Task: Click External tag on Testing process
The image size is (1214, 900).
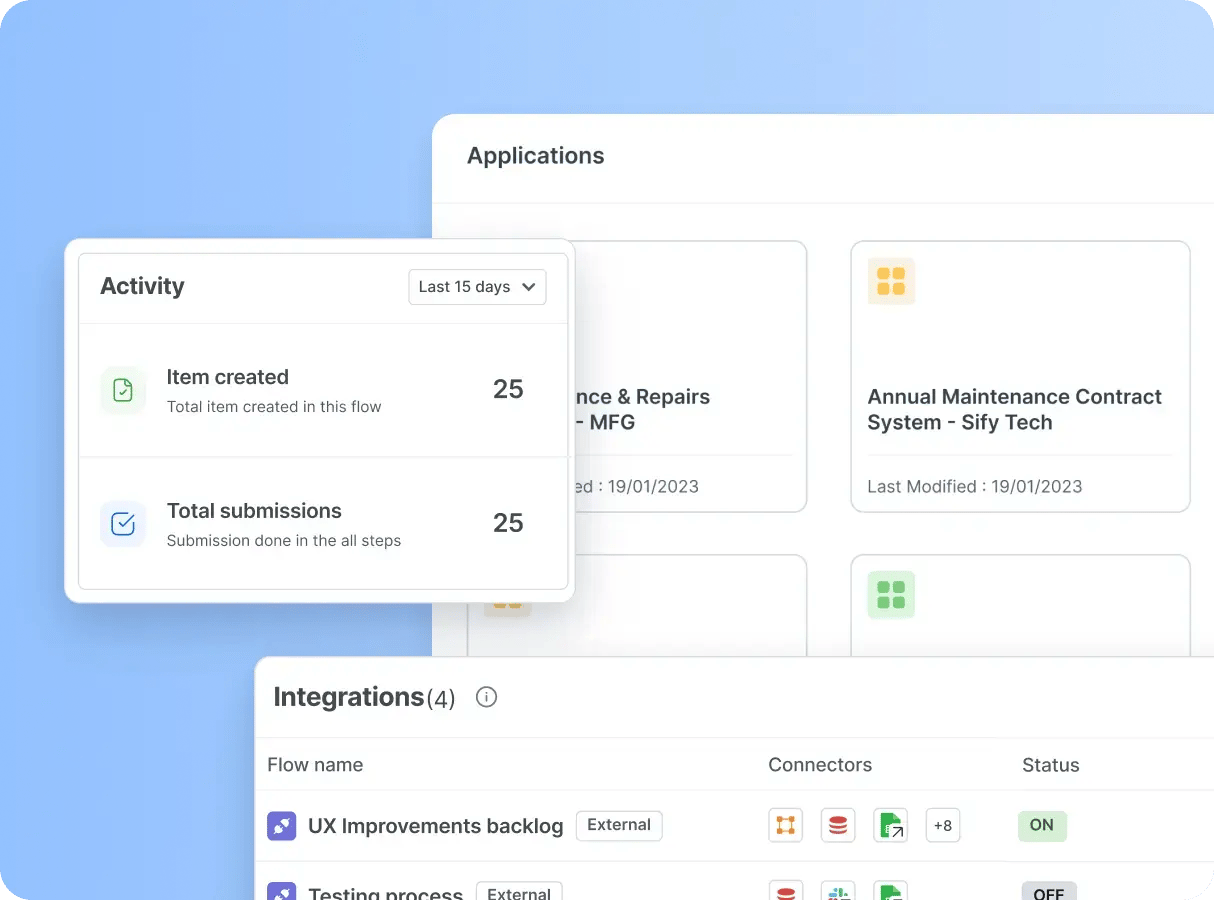Action: tap(519, 891)
